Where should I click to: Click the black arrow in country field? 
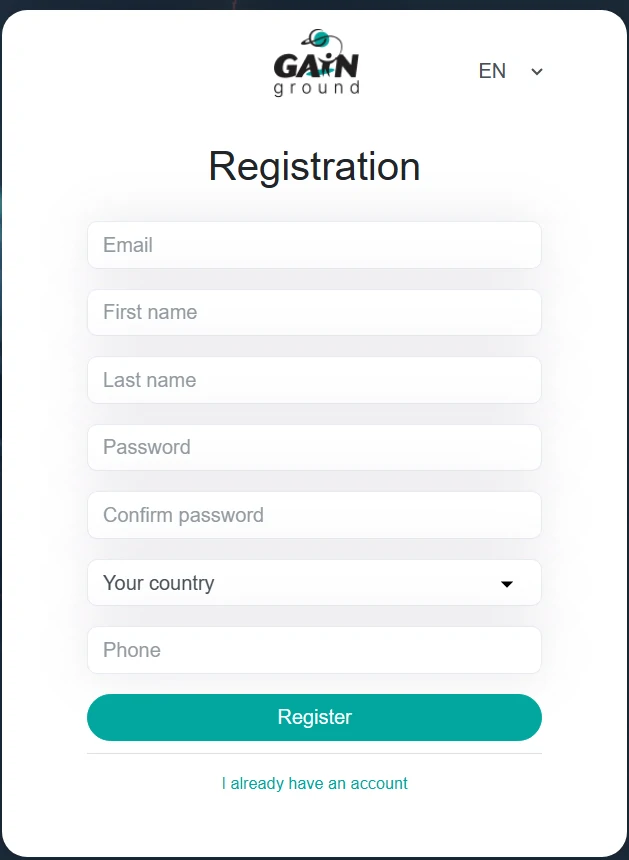(x=507, y=584)
